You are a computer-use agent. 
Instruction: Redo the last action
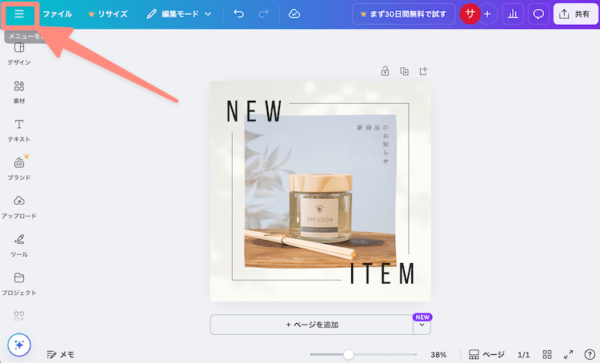(x=263, y=14)
